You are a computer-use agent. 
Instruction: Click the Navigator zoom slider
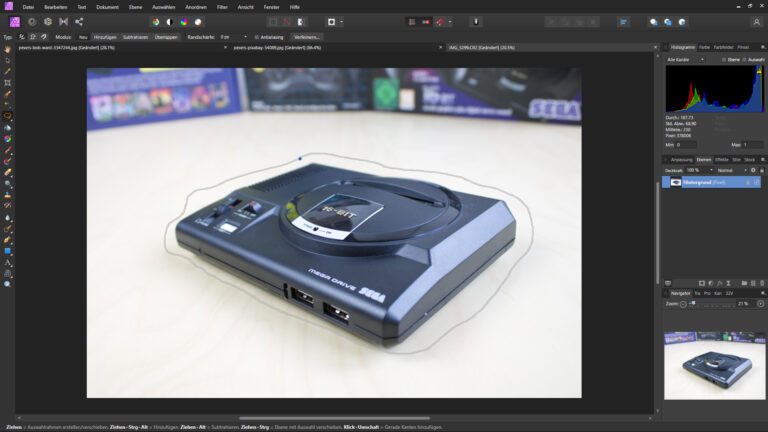tap(713, 304)
